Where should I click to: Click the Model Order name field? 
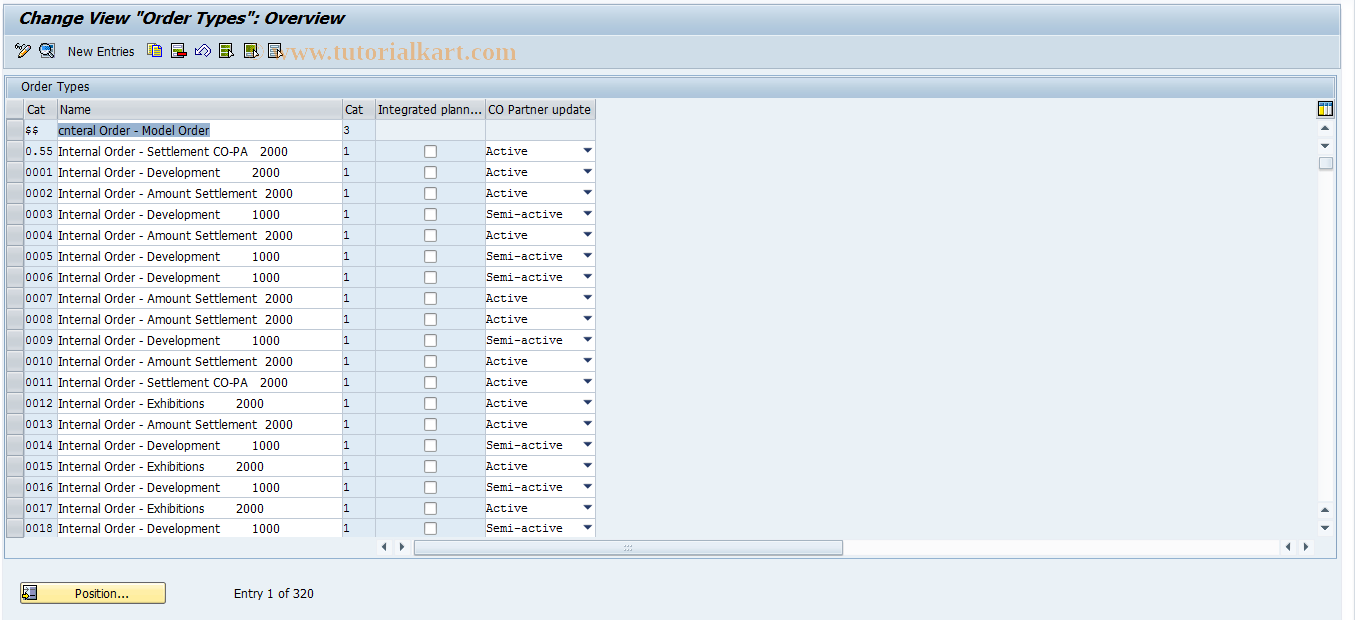(199, 130)
